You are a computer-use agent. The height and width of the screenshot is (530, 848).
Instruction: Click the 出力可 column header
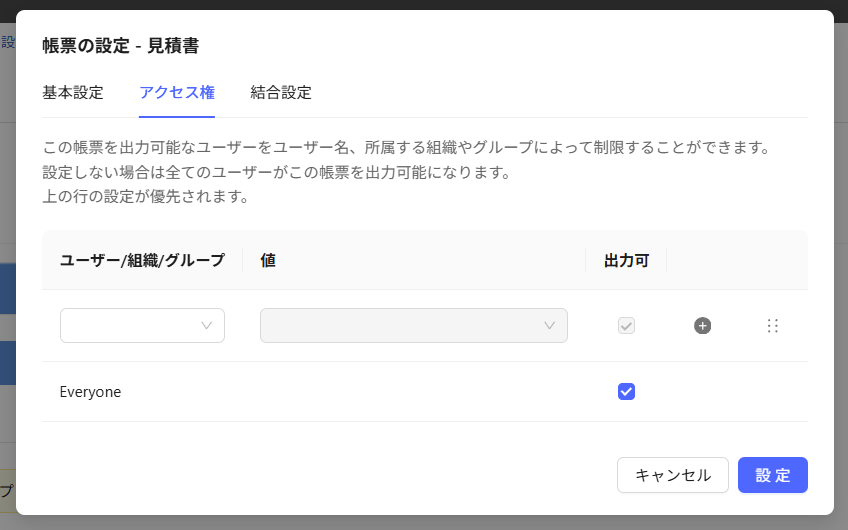point(626,260)
